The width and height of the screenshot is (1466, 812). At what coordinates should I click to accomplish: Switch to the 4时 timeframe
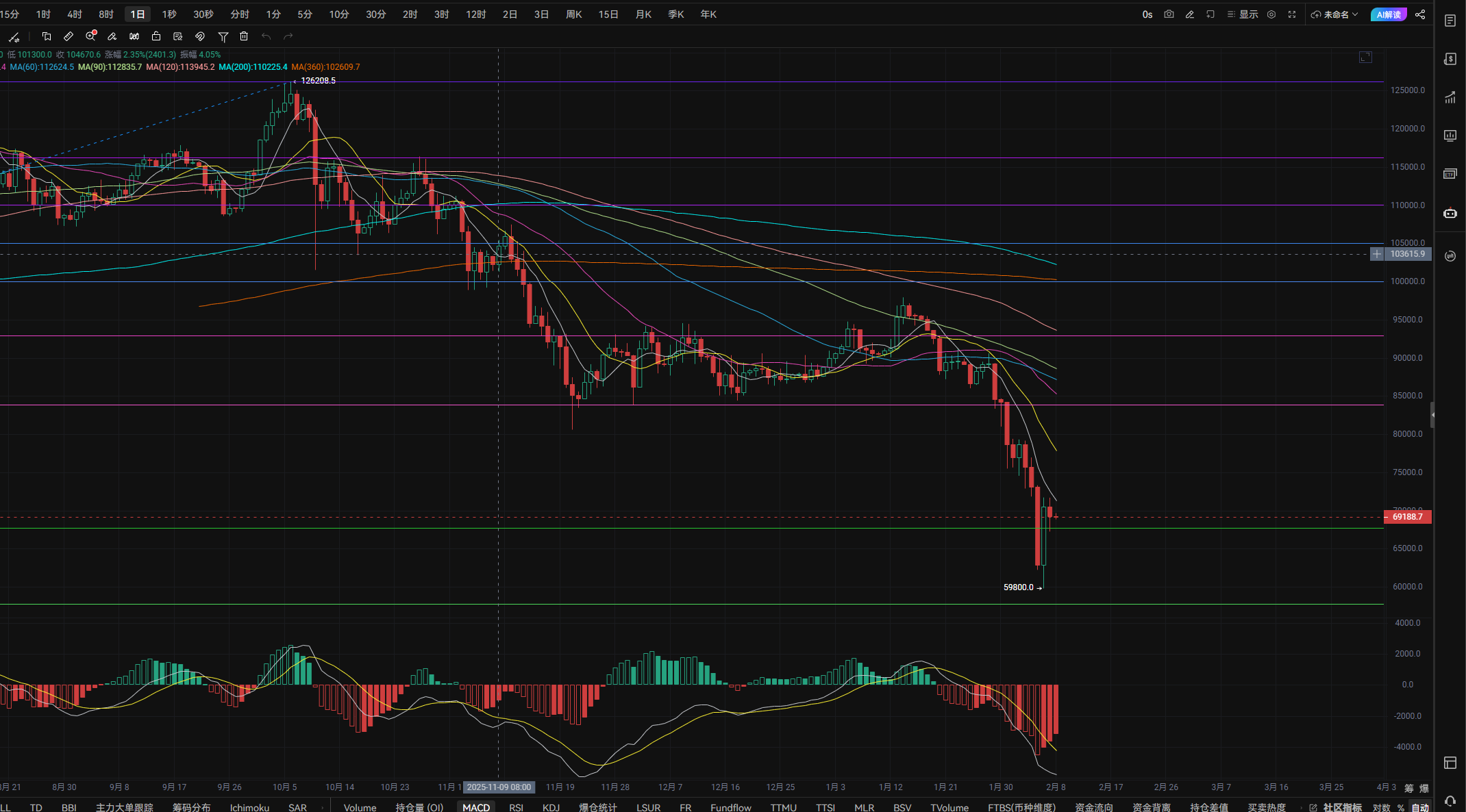(75, 14)
